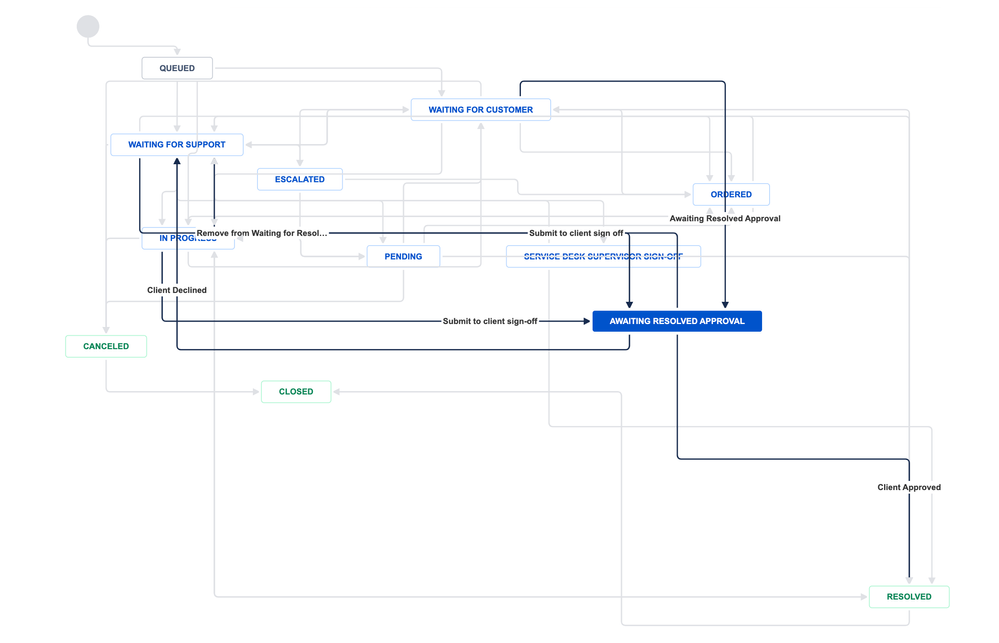Select the ORDERED status node
This screenshot has height=643, width=999.
731,194
